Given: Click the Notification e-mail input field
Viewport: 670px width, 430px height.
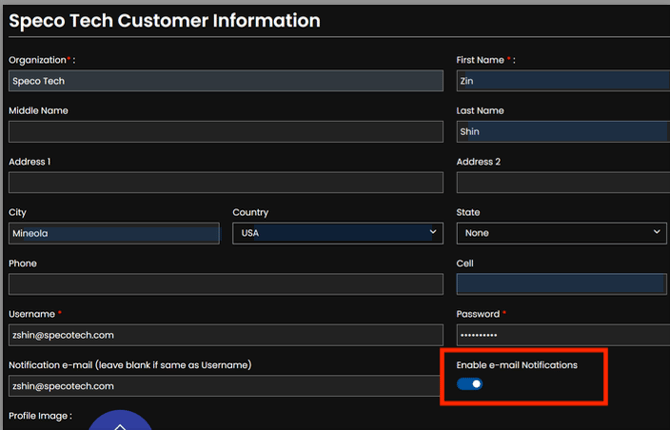Looking at the screenshot, I should pyautogui.click(x=224, y=386).
